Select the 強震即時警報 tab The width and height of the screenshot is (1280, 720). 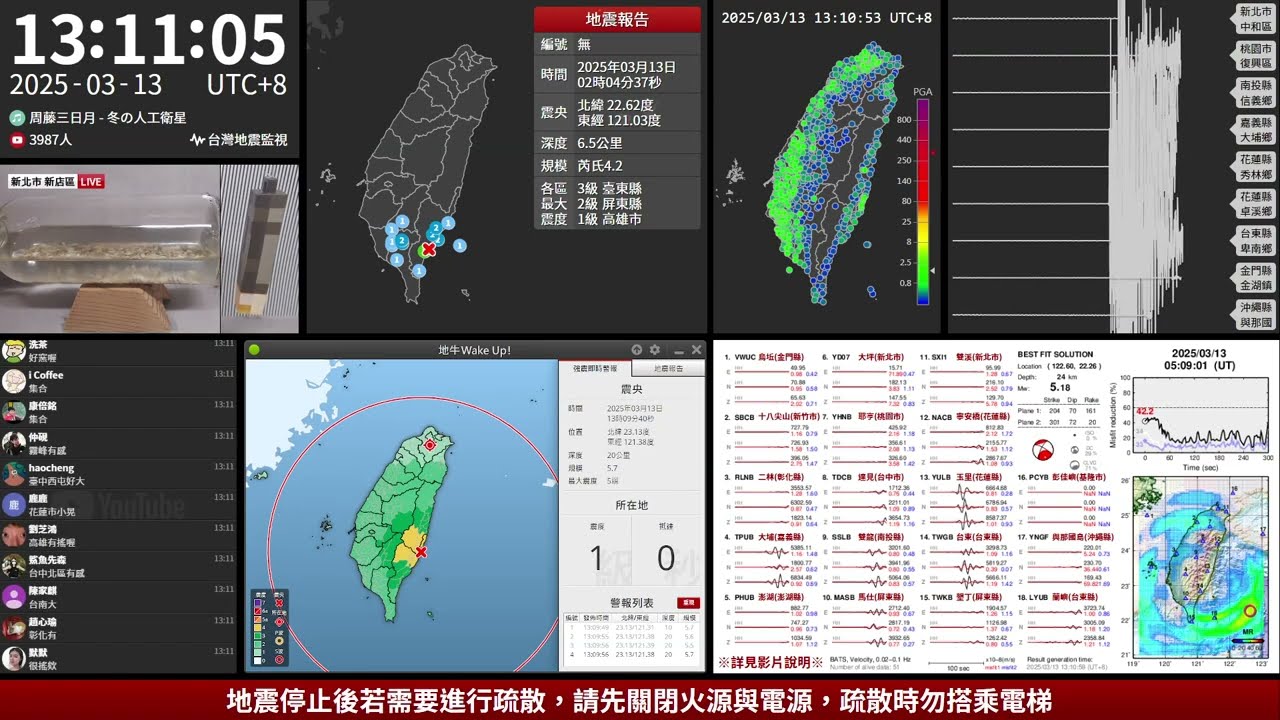tap(595, 369)
